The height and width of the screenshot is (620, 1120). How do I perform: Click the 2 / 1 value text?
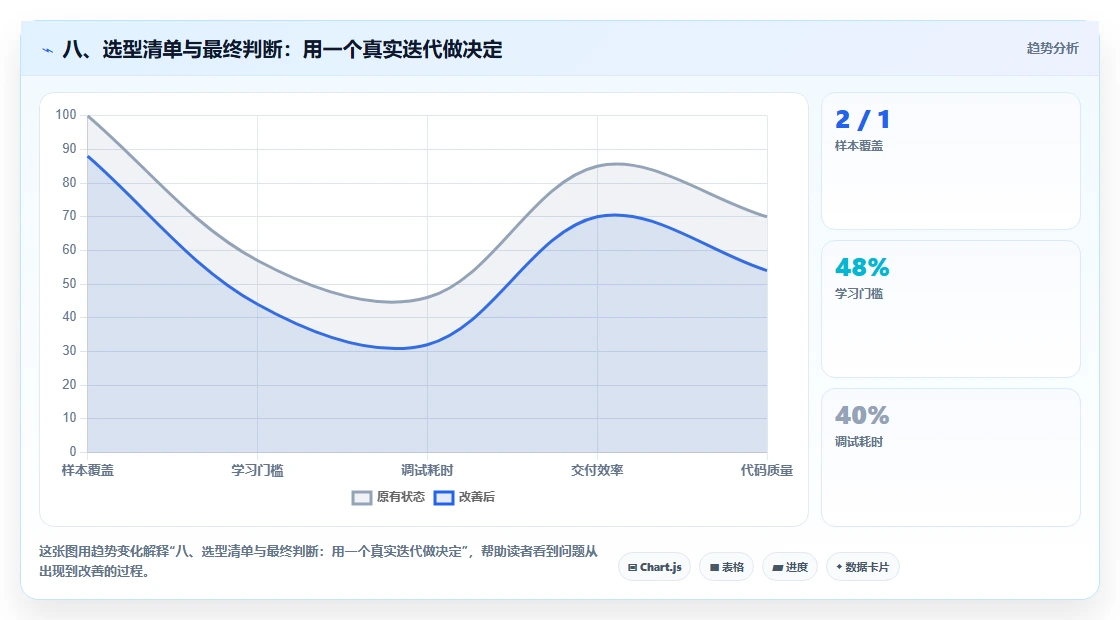click(863, 119)
